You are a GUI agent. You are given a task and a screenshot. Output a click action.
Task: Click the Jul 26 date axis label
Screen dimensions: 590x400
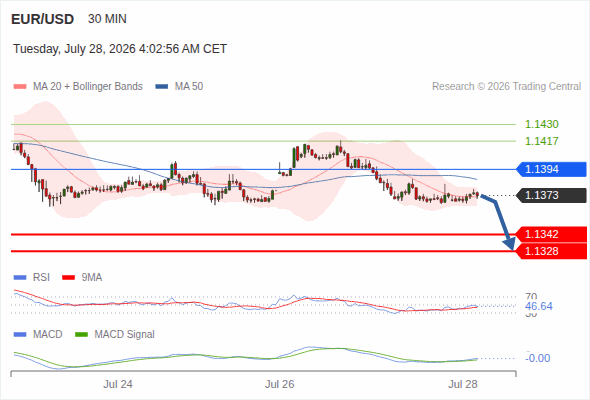[280, 384]
